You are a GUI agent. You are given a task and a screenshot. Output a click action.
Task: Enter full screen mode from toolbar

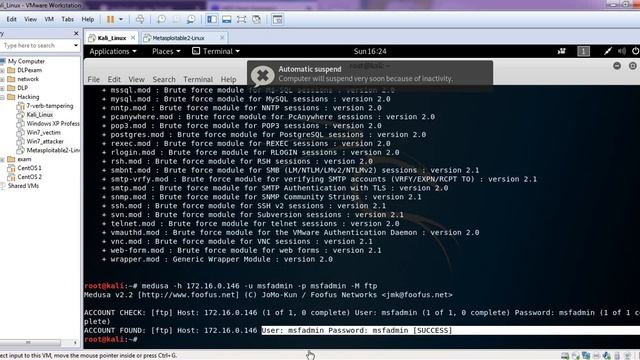pyautogui.click(x=241, y=19)
